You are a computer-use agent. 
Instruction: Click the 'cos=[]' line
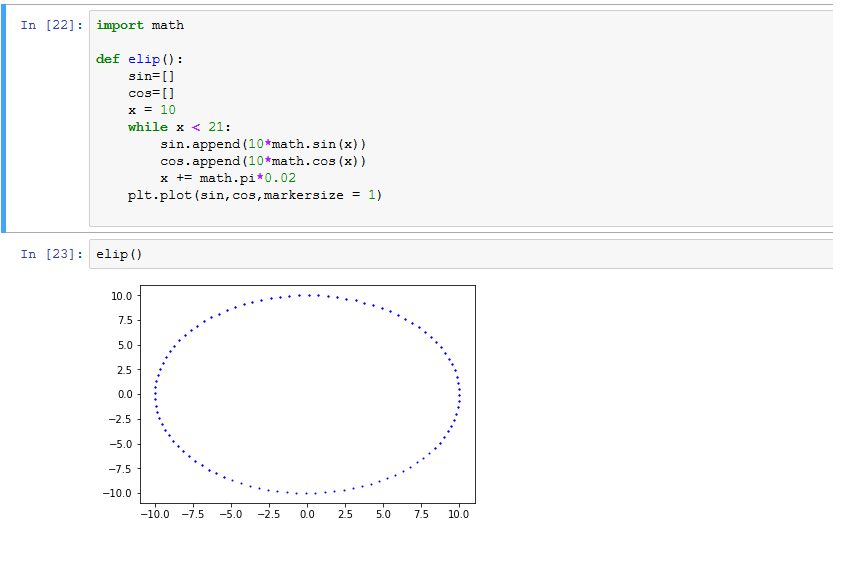[151, 93]
